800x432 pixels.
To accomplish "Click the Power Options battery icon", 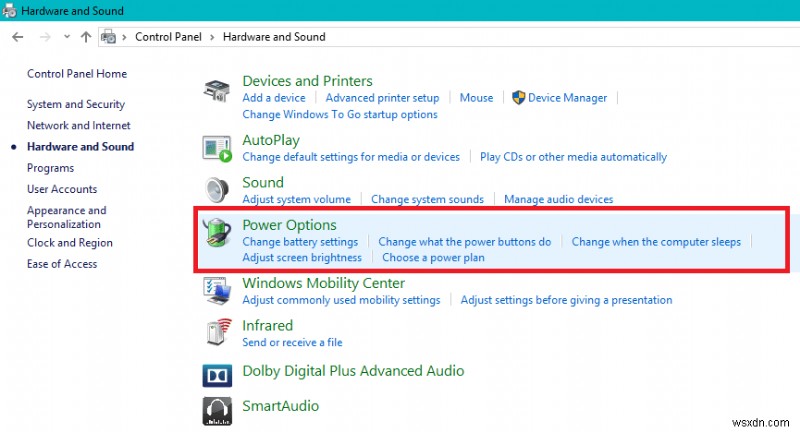I will tap(217, 235).
